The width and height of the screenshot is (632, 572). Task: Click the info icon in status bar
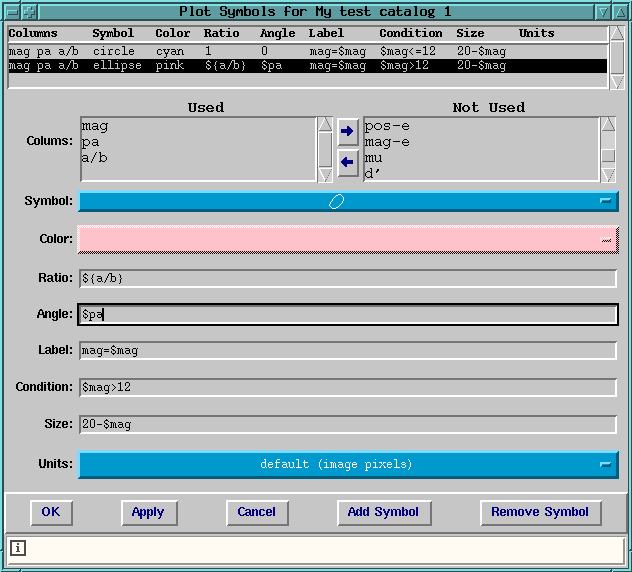(x=19, y=547)
